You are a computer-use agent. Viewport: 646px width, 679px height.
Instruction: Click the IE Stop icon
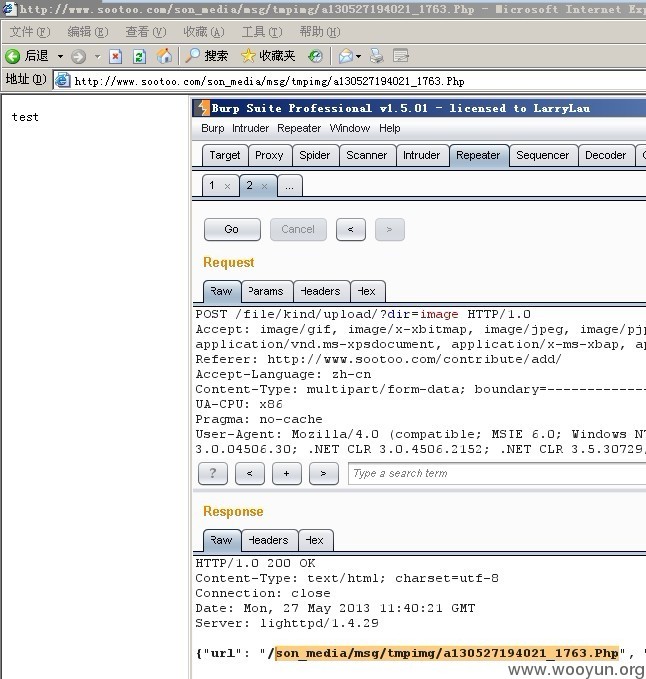click(x=115, y=56)
